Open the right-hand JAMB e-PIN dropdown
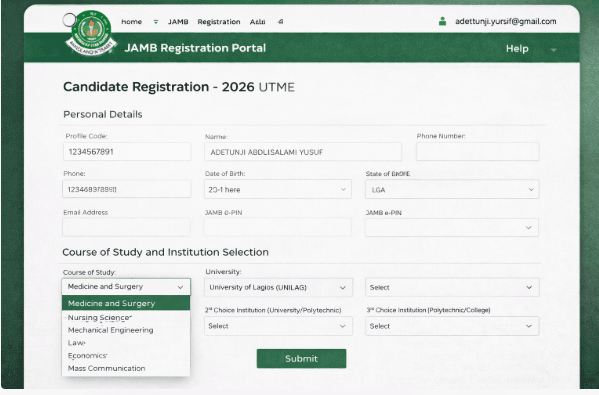The image size is (599, 395). tap(452, 228)
